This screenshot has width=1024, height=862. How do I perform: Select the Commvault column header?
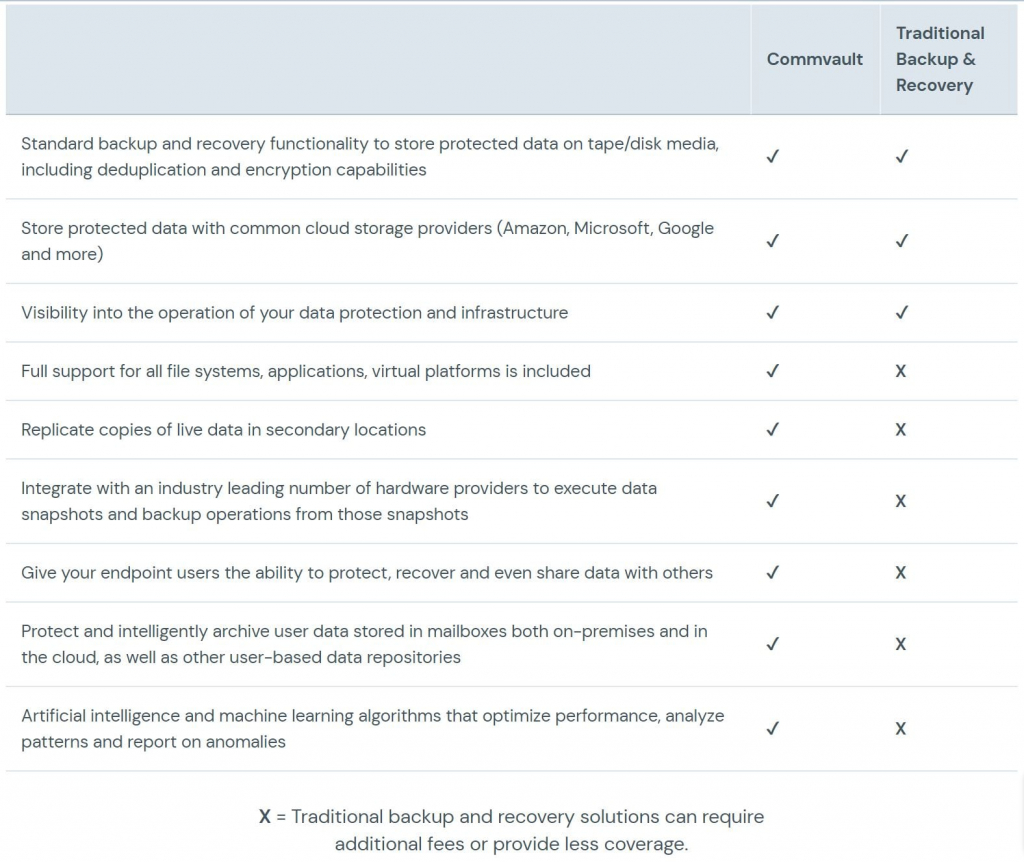[814, 59]
